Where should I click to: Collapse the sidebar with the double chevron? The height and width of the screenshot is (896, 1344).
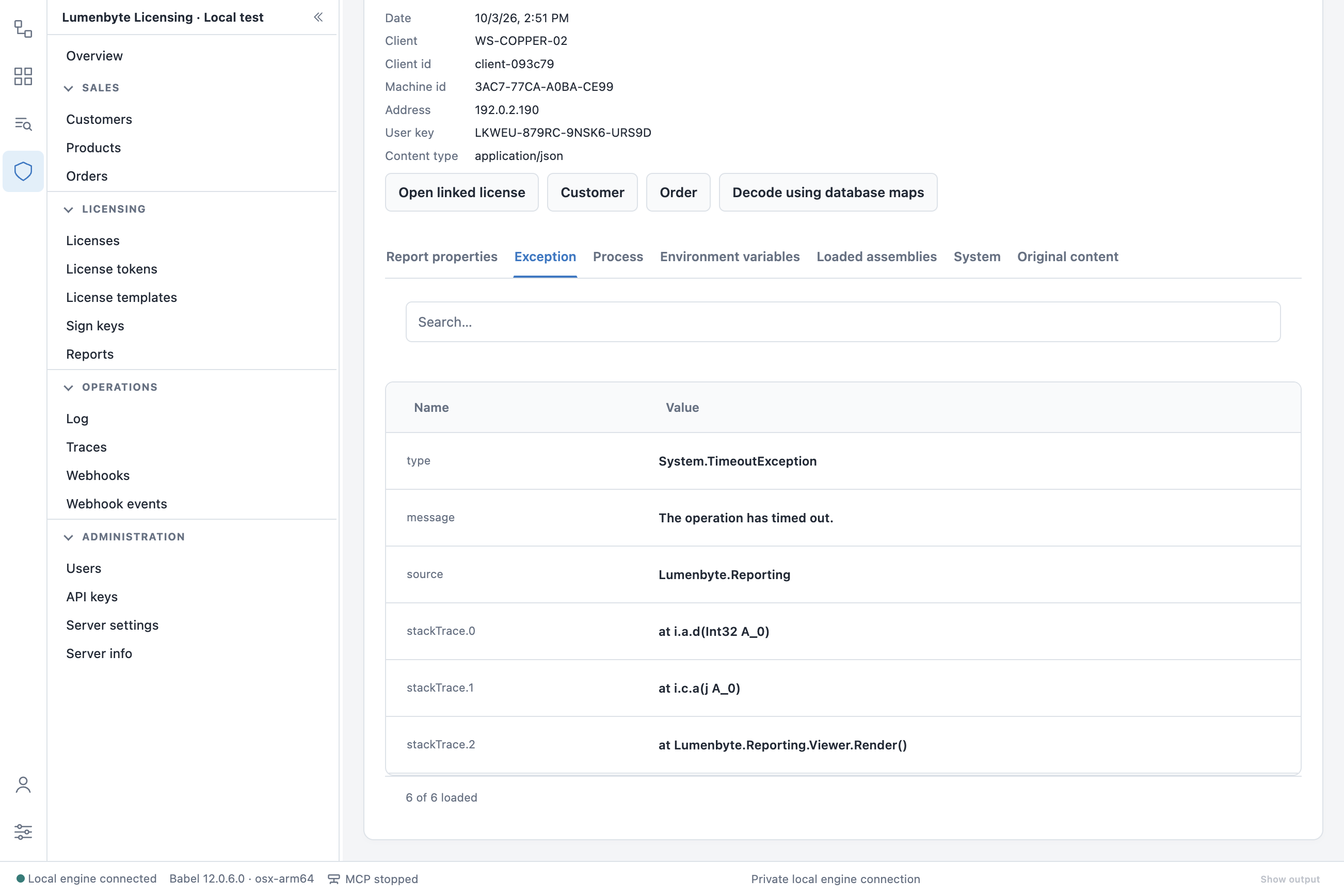318,17
